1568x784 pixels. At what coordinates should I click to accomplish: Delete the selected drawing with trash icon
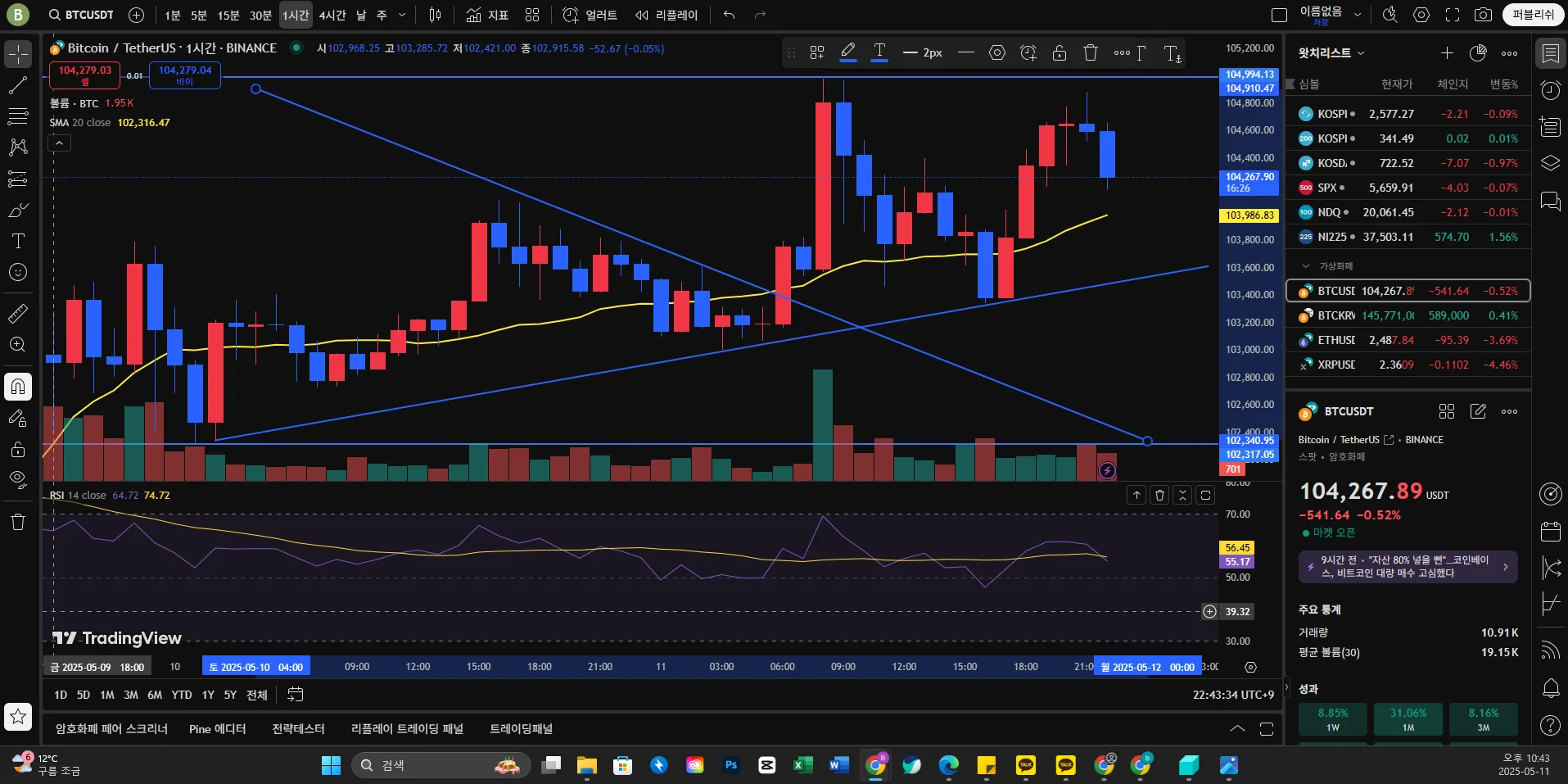(1090, 52)
